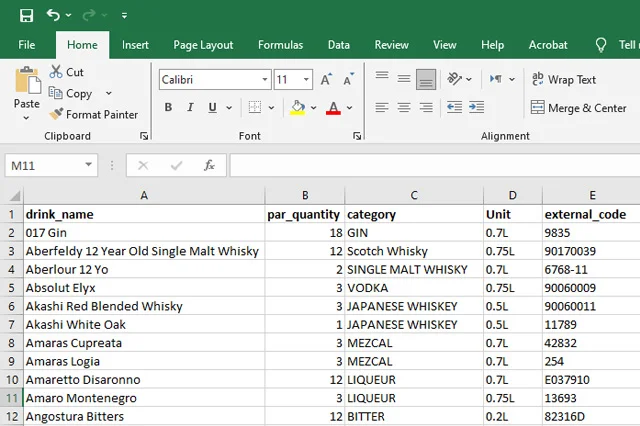The height and width of the screenshot is (426, 640).
Task: Toggle Wrap Text
Action: [x=564, y=80]
